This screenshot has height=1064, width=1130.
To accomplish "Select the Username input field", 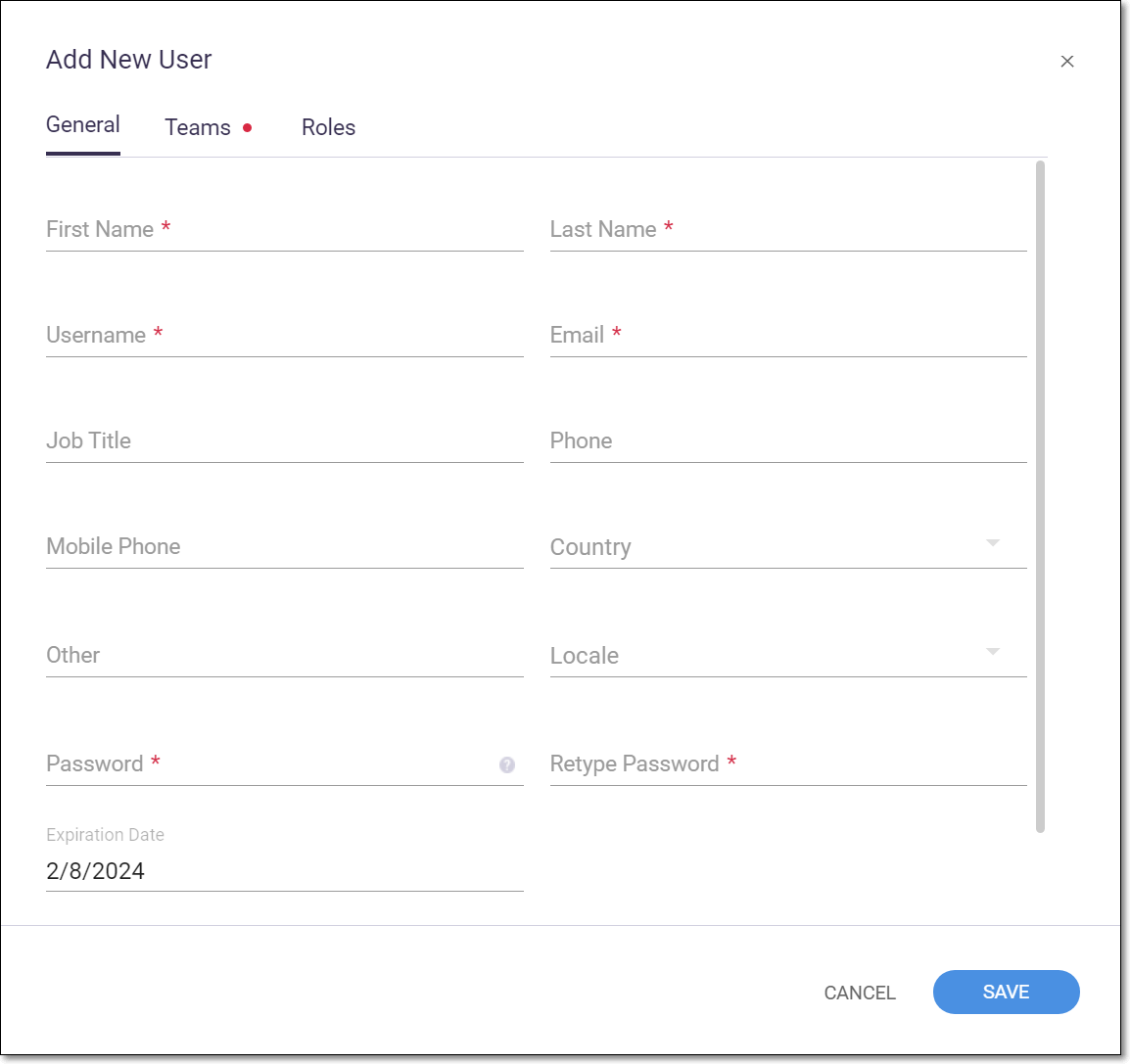I will (x=285, y=336).
